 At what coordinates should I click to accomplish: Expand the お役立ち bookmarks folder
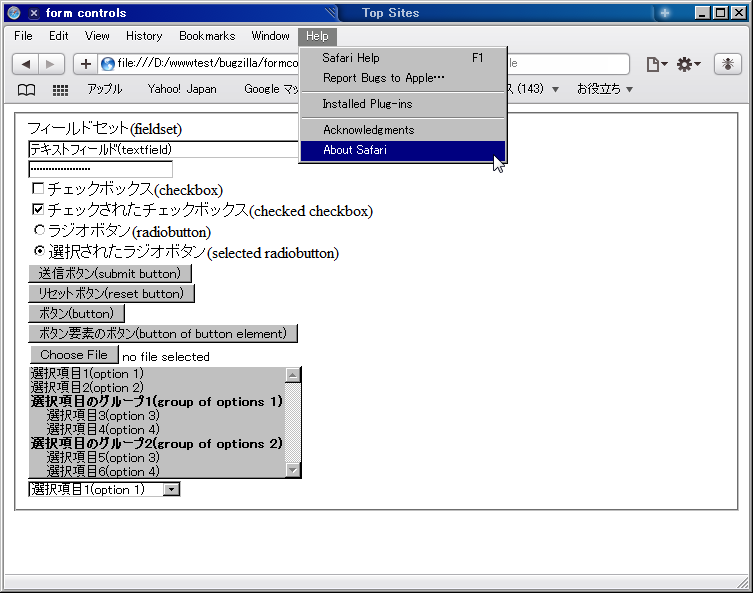coord(605,89)
